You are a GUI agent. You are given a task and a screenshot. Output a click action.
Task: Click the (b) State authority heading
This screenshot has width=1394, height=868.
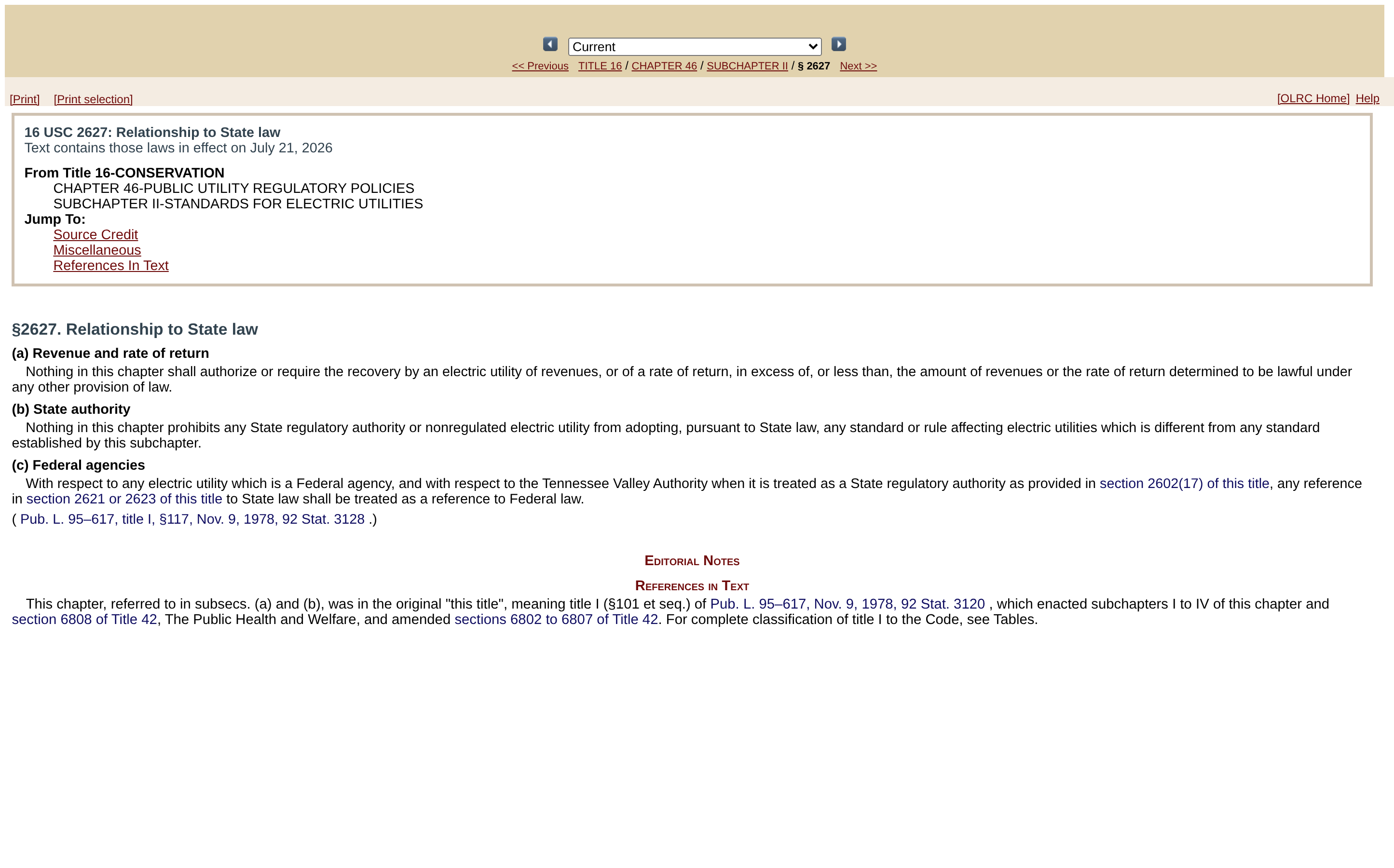tap(71, 409)
